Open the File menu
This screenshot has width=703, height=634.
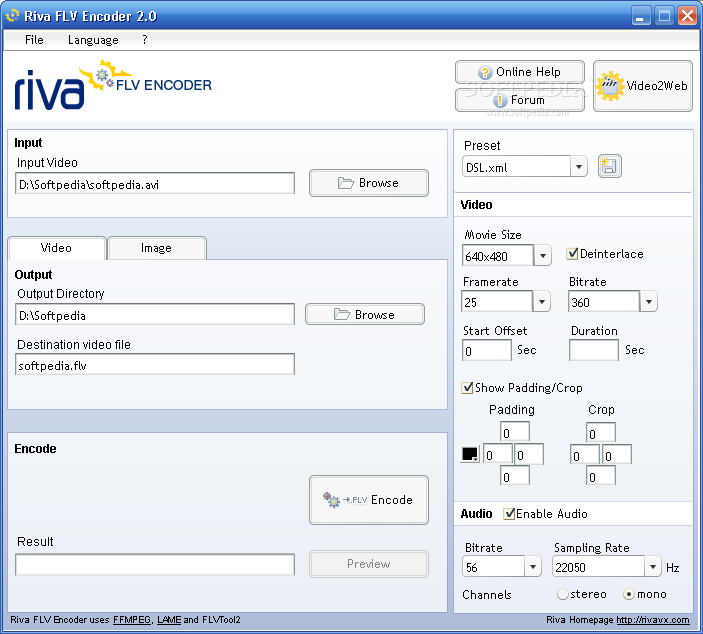click(34, 40)
